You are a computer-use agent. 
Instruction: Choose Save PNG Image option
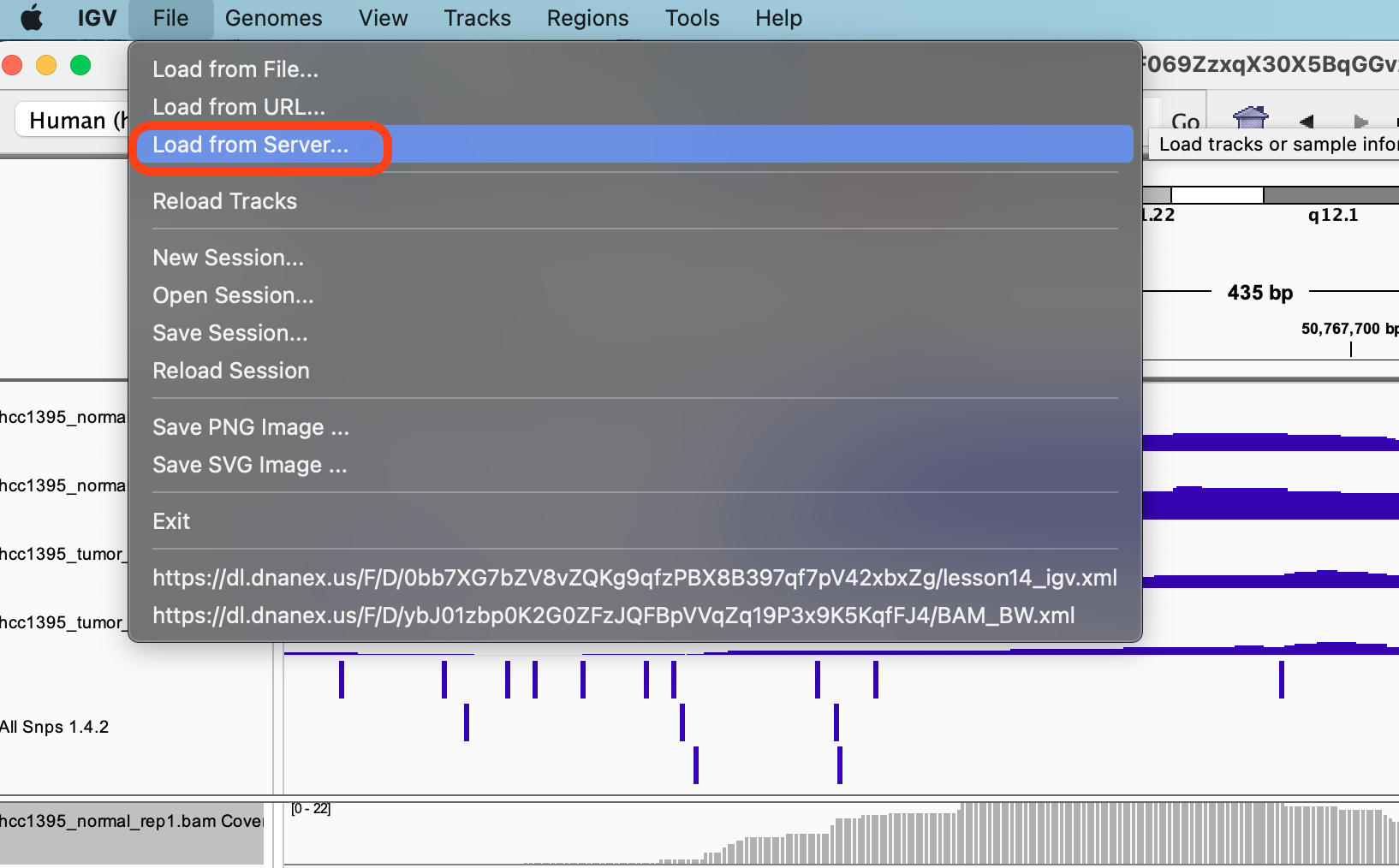250,427
